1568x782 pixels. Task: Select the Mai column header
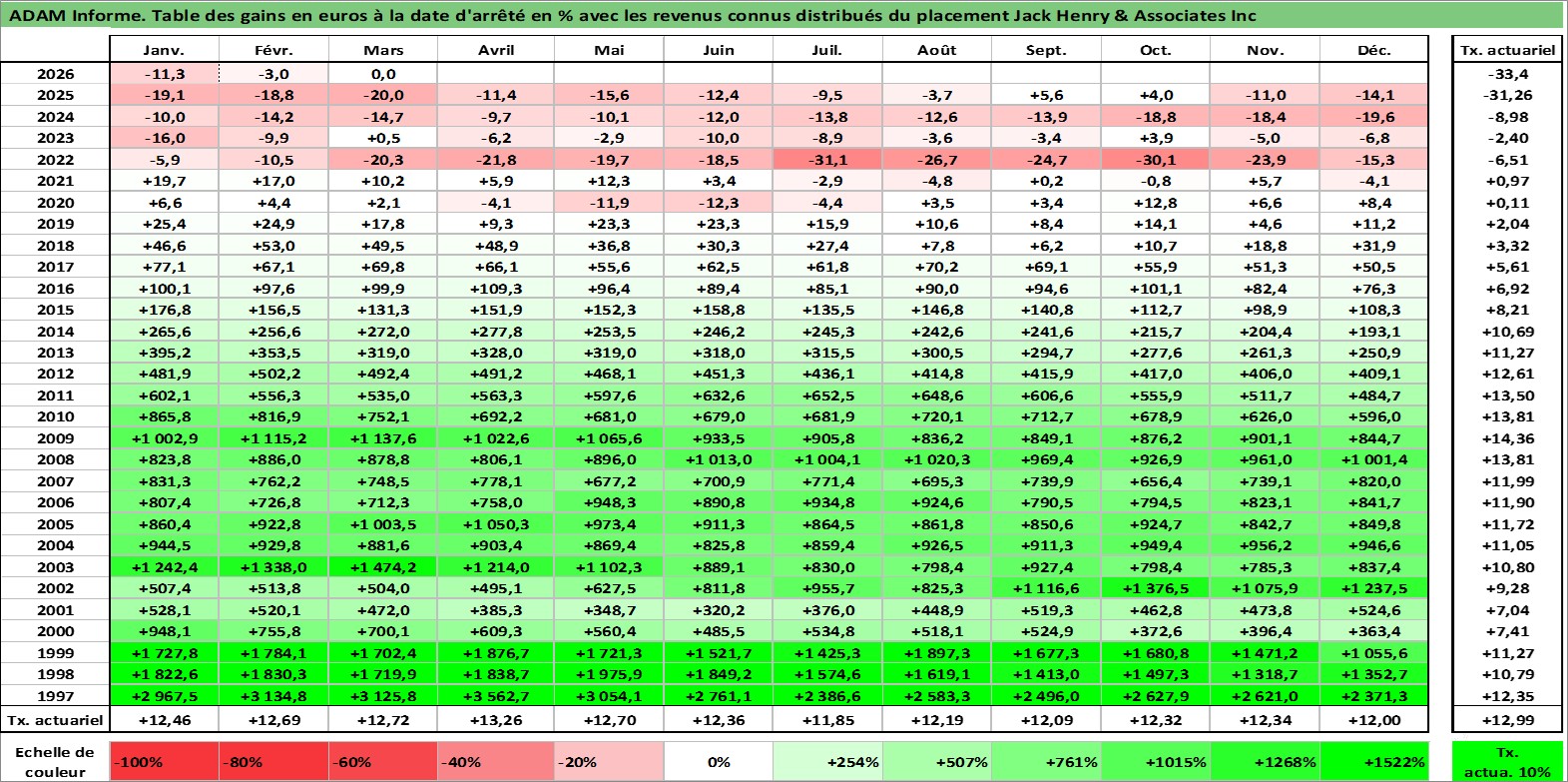(x=609, y=50)
